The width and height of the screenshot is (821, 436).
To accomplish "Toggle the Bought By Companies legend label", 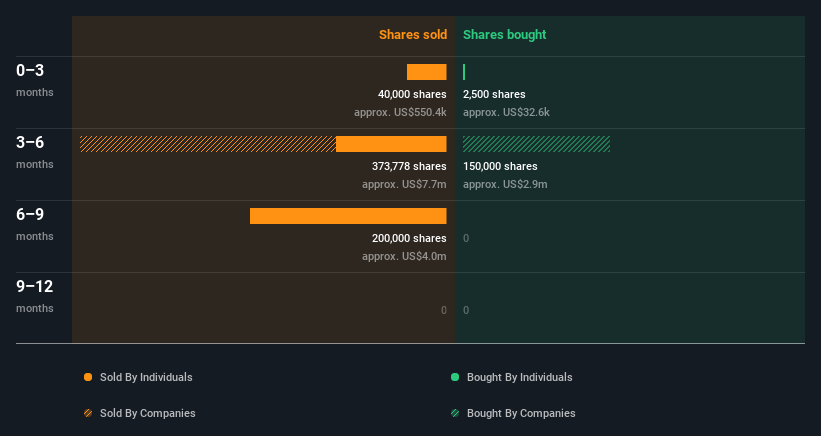I will [x=521, y=413].
